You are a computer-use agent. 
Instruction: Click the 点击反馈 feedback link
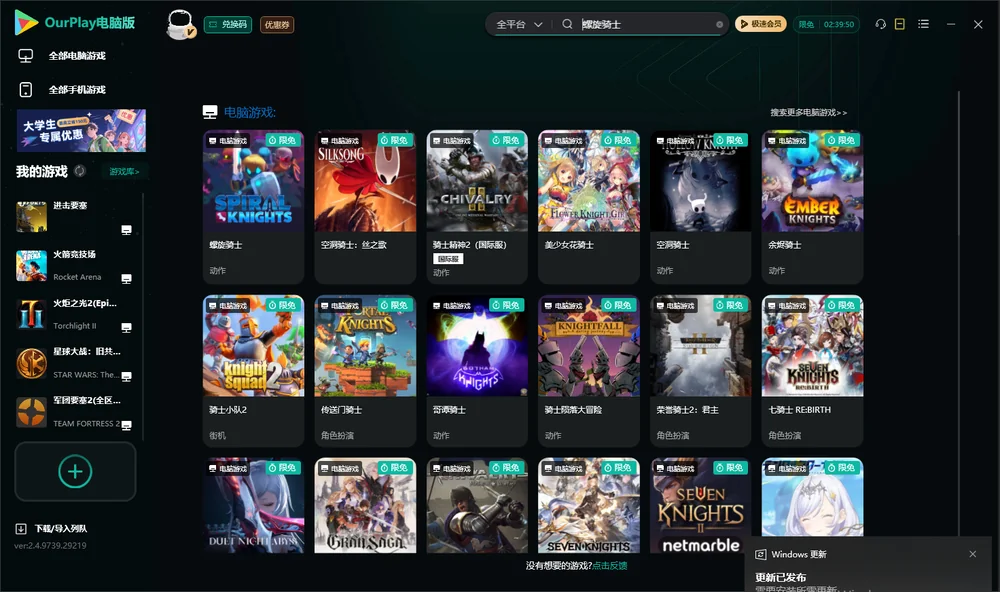(610, 565)
